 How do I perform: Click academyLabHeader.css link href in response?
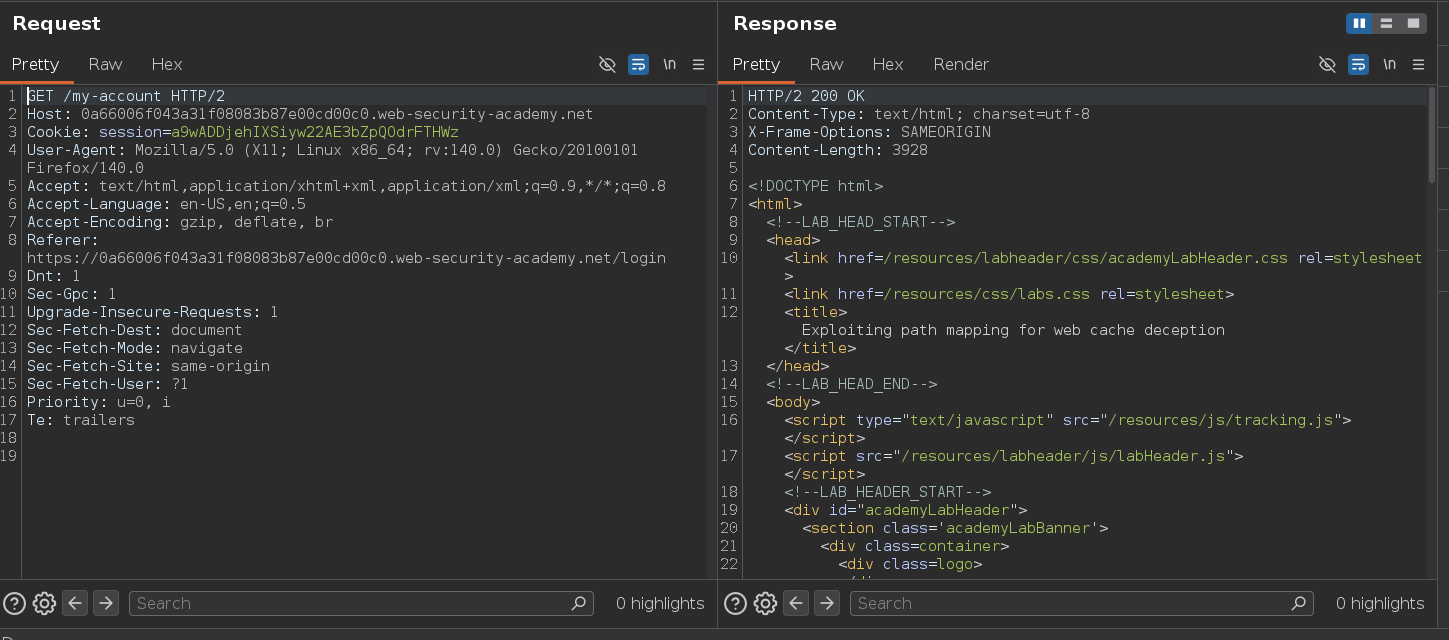point(1085,258)
